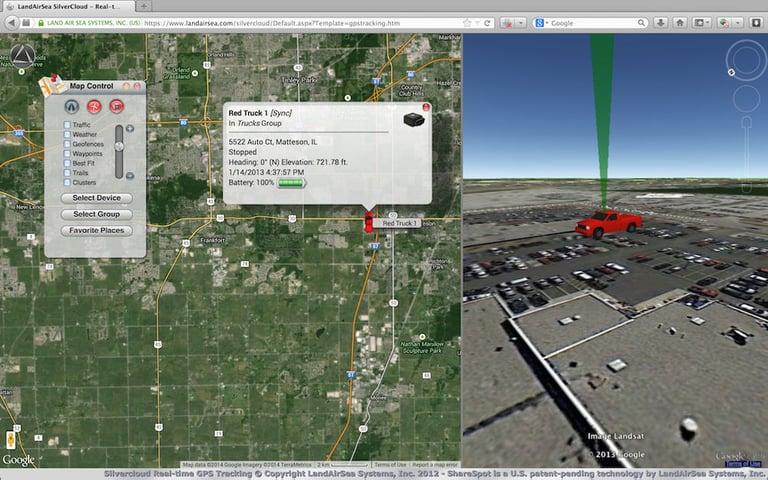Click the Heading and Elevation text line
This screenshot has width=768, height=480.
click(288, 162)
